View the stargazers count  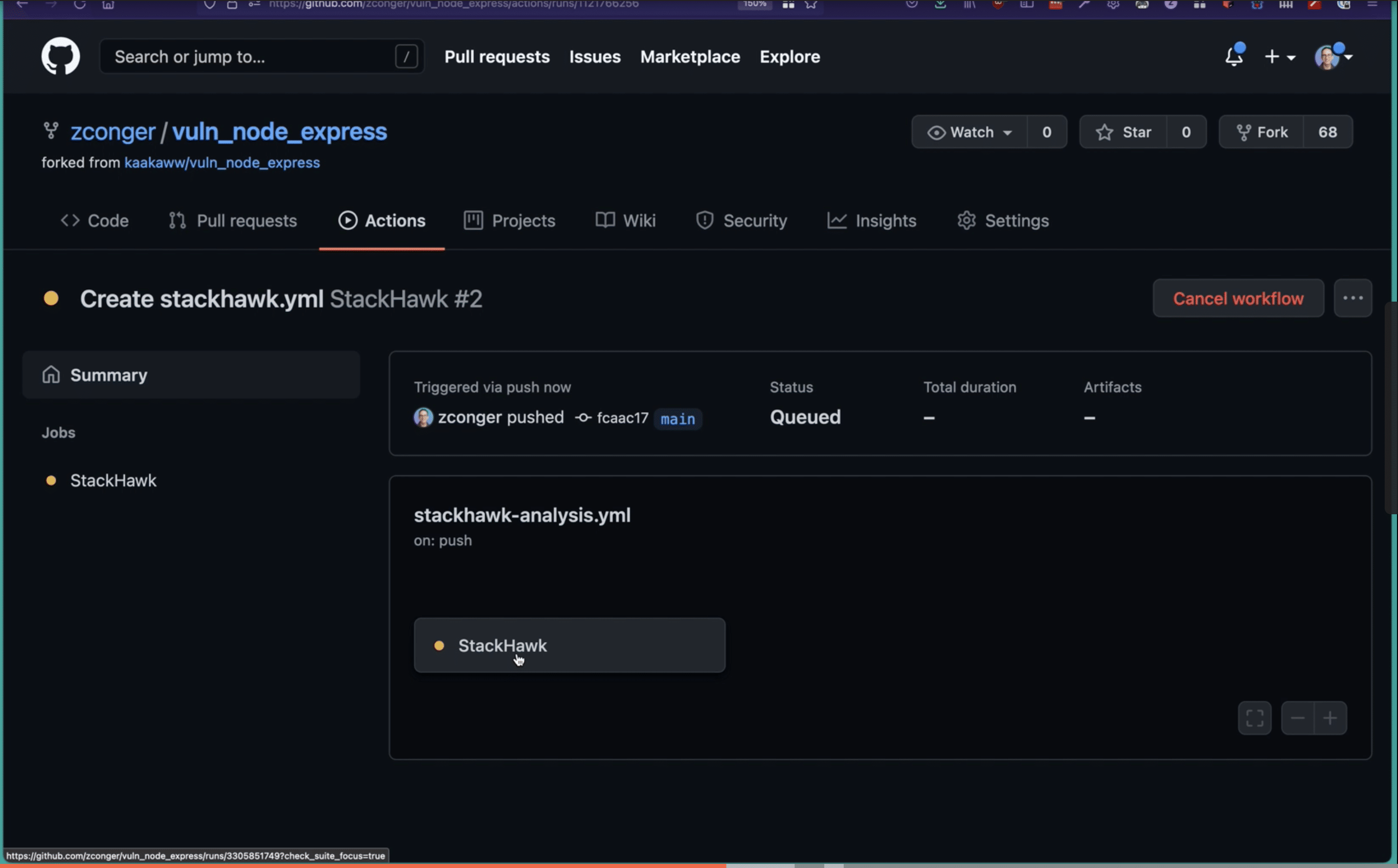(1186, 132)
